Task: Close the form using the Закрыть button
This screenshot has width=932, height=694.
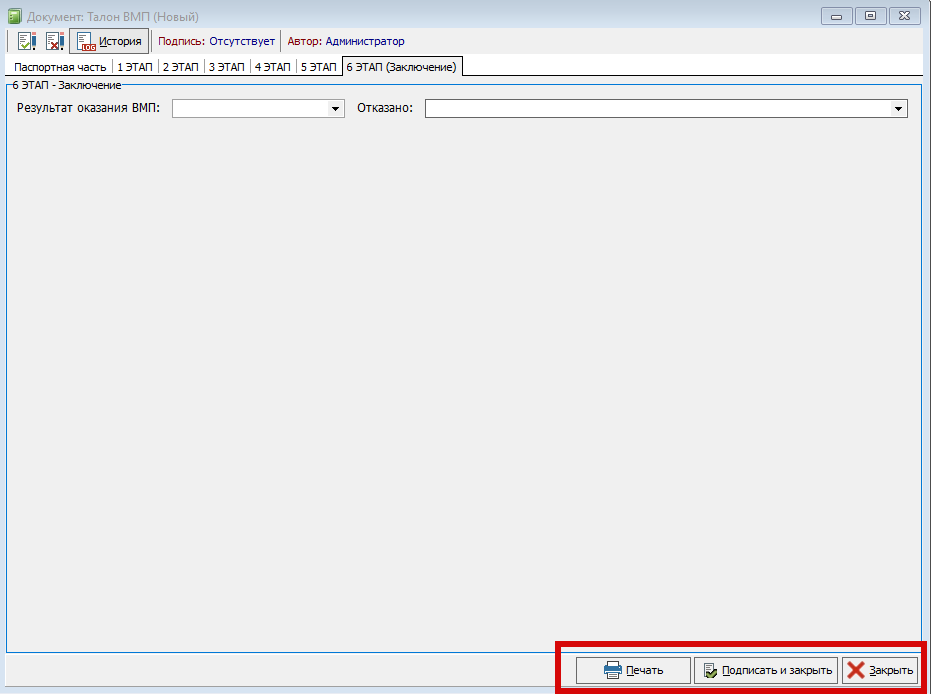Action: 880,670
